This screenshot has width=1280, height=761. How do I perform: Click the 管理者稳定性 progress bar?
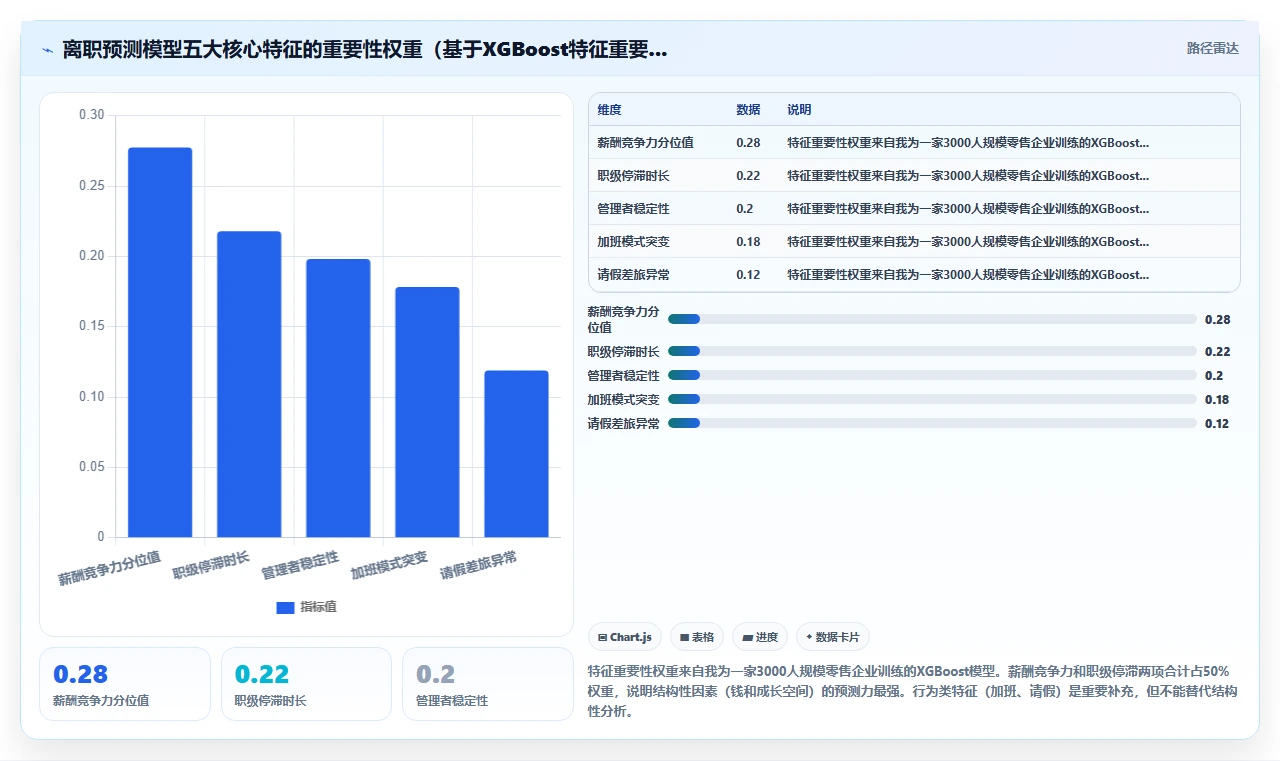(x=932, y=375)
